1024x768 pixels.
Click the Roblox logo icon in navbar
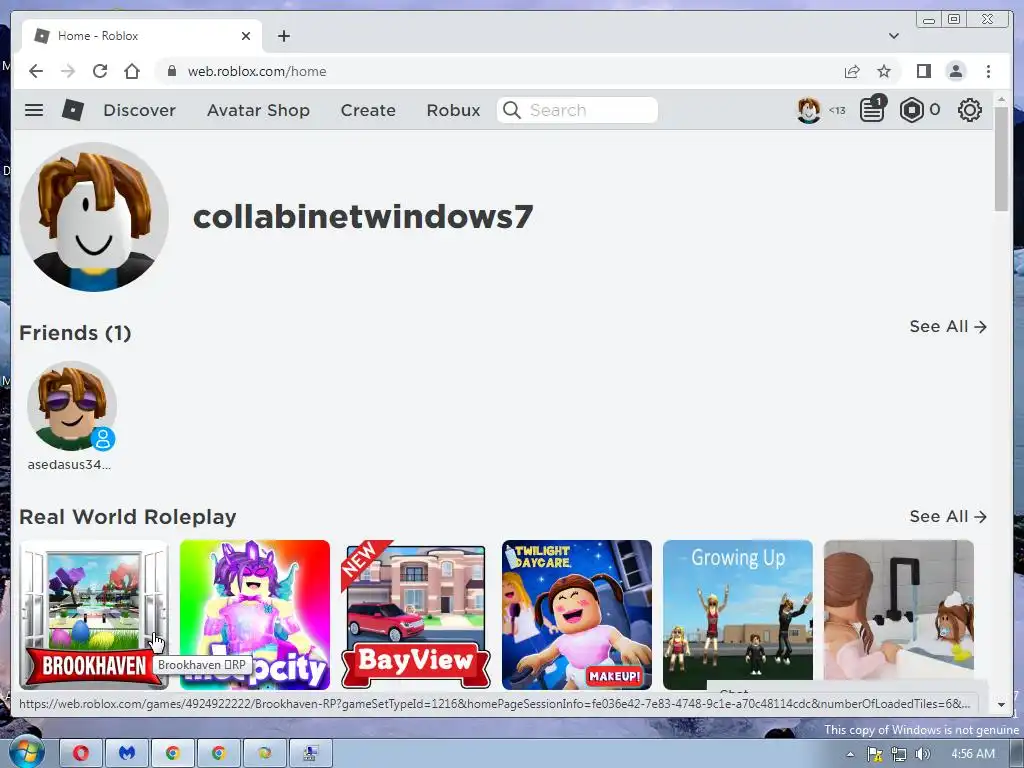[x=72, y=110]
